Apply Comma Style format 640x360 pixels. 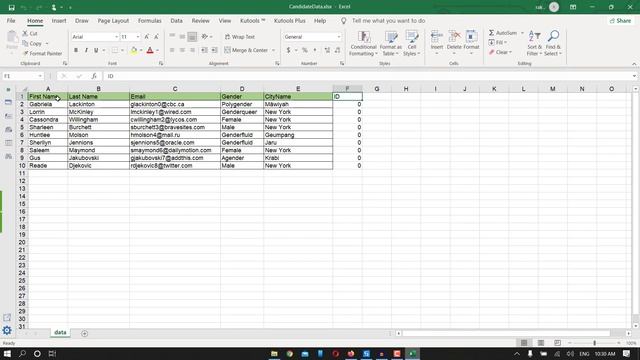(x=315, y=50)
